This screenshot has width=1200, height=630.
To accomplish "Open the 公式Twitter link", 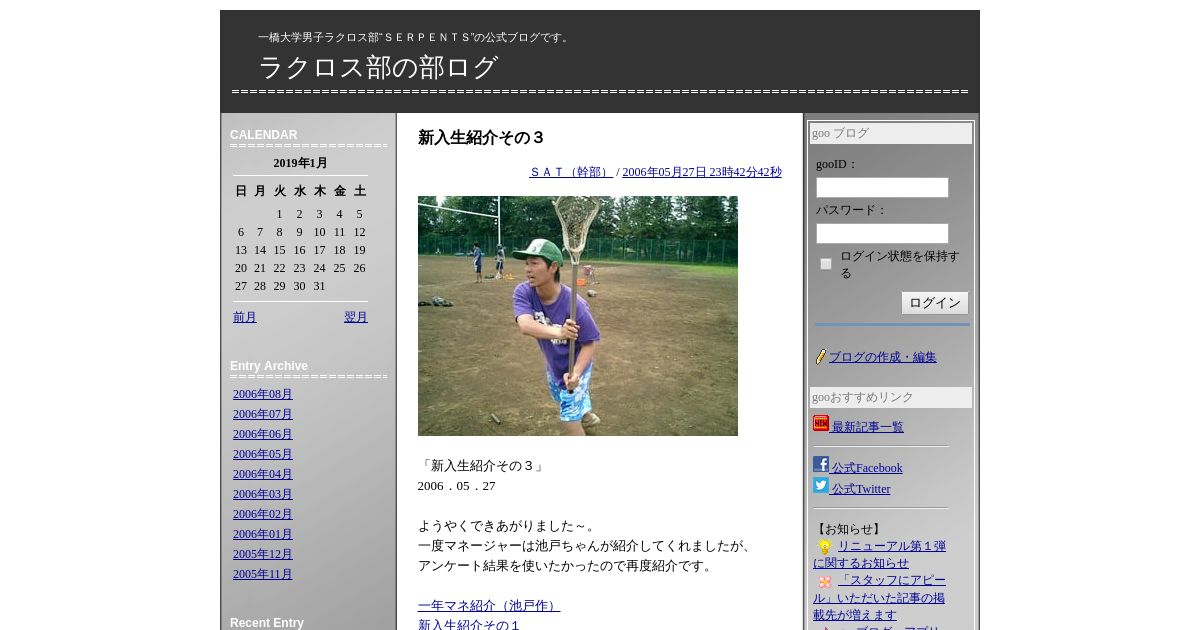I will (861, 489).
